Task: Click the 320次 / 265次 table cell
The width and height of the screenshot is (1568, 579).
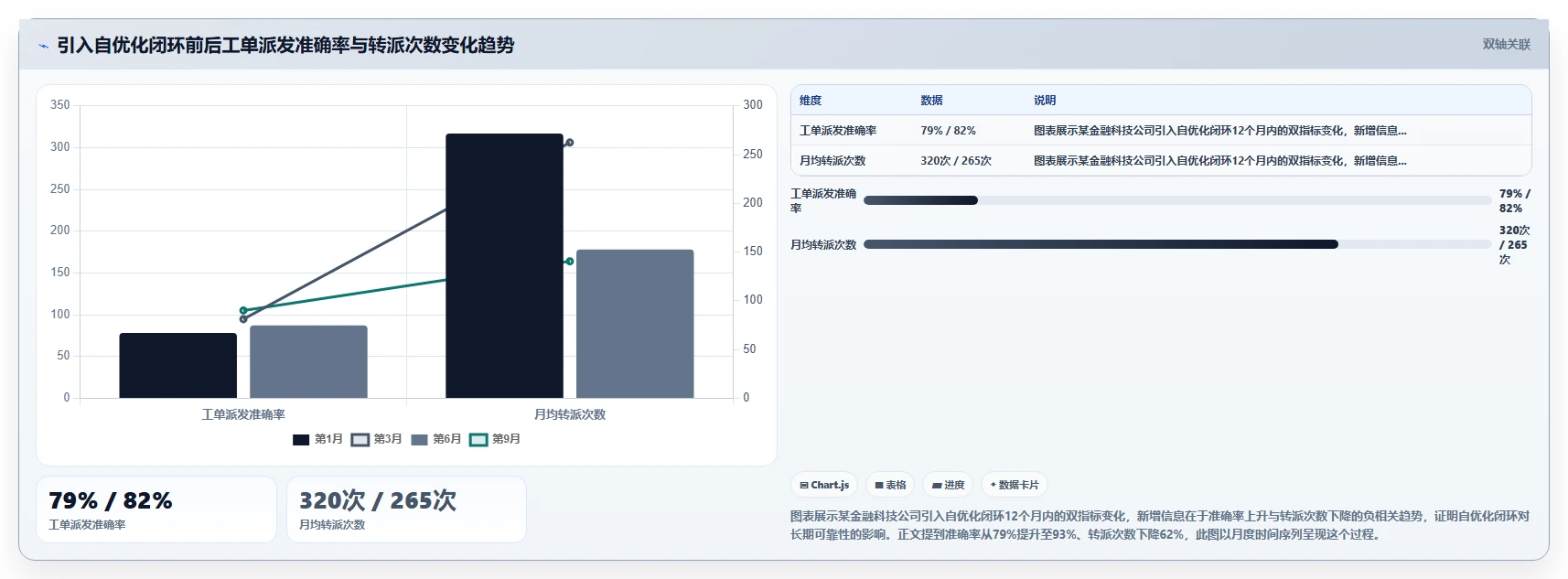Action: tap(956, 161)
